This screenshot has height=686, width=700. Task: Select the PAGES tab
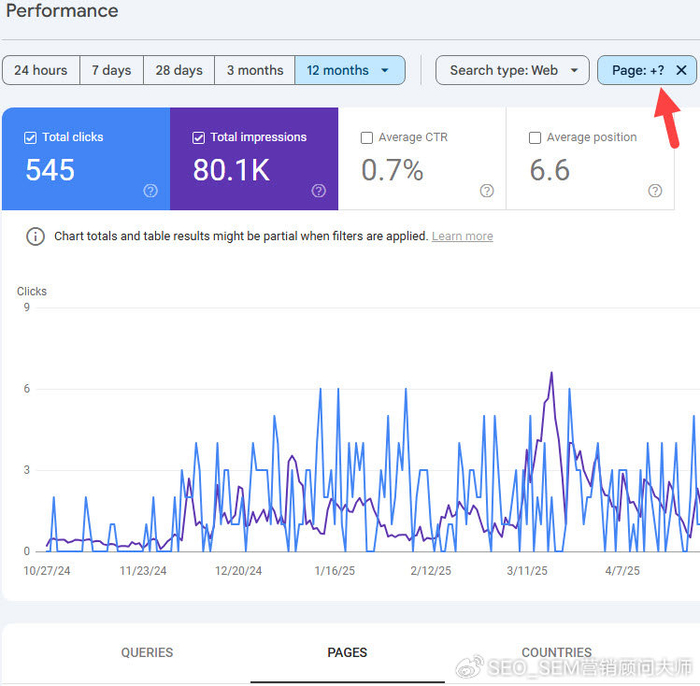(347, 653)
